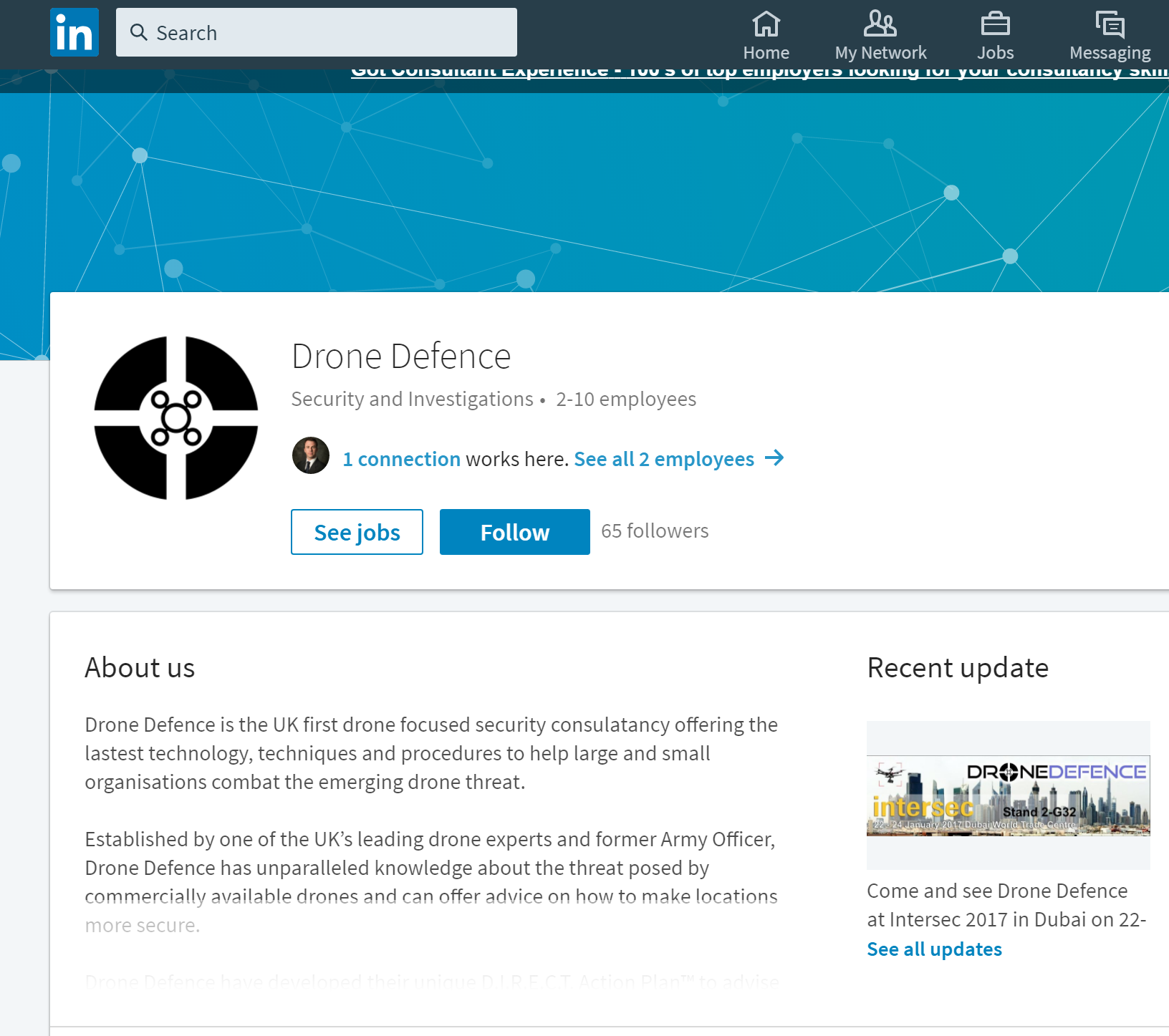
Task: Open the Jobs tab
Action: [x=995, y=36]
